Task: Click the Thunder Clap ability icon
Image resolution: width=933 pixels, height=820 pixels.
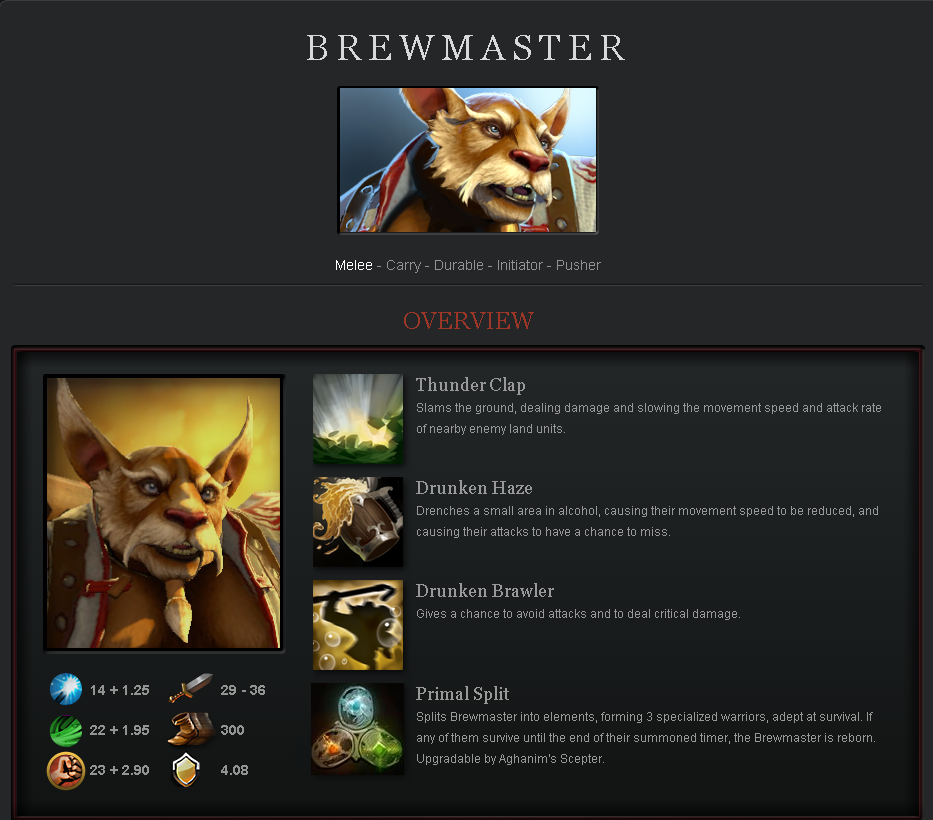Action: point(358,419)
